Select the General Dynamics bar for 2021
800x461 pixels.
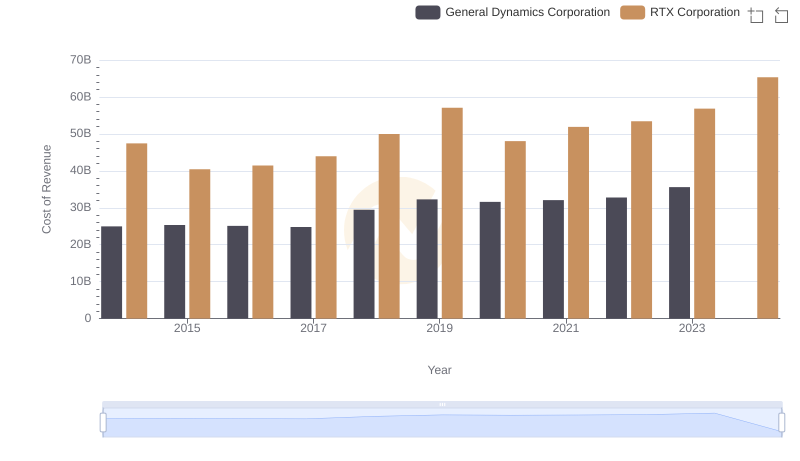553,259
